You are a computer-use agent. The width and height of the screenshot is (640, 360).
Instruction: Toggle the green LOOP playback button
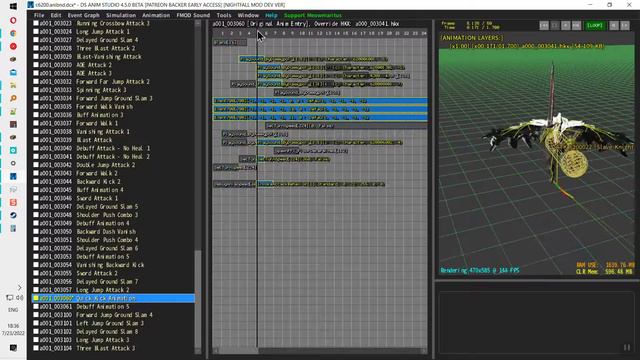click(x=595, y=25)
